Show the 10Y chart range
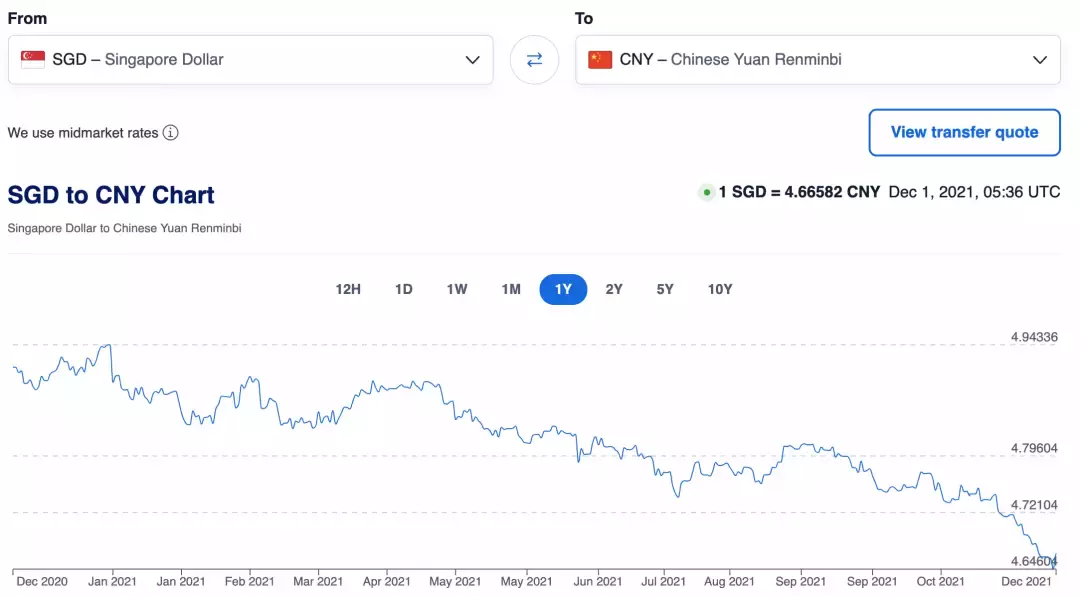This screenshot has width=1080, height=596. coord(720,290)
